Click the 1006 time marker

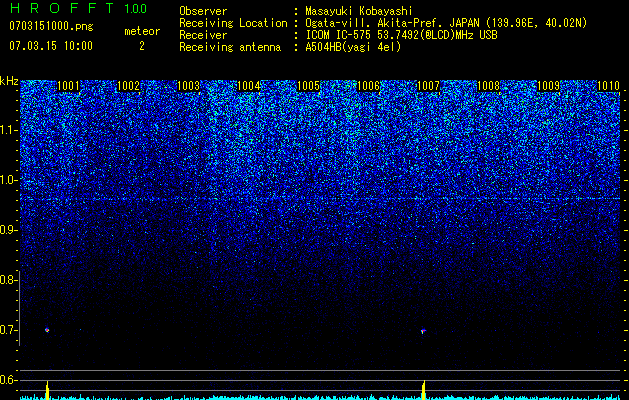click(368, 86)
